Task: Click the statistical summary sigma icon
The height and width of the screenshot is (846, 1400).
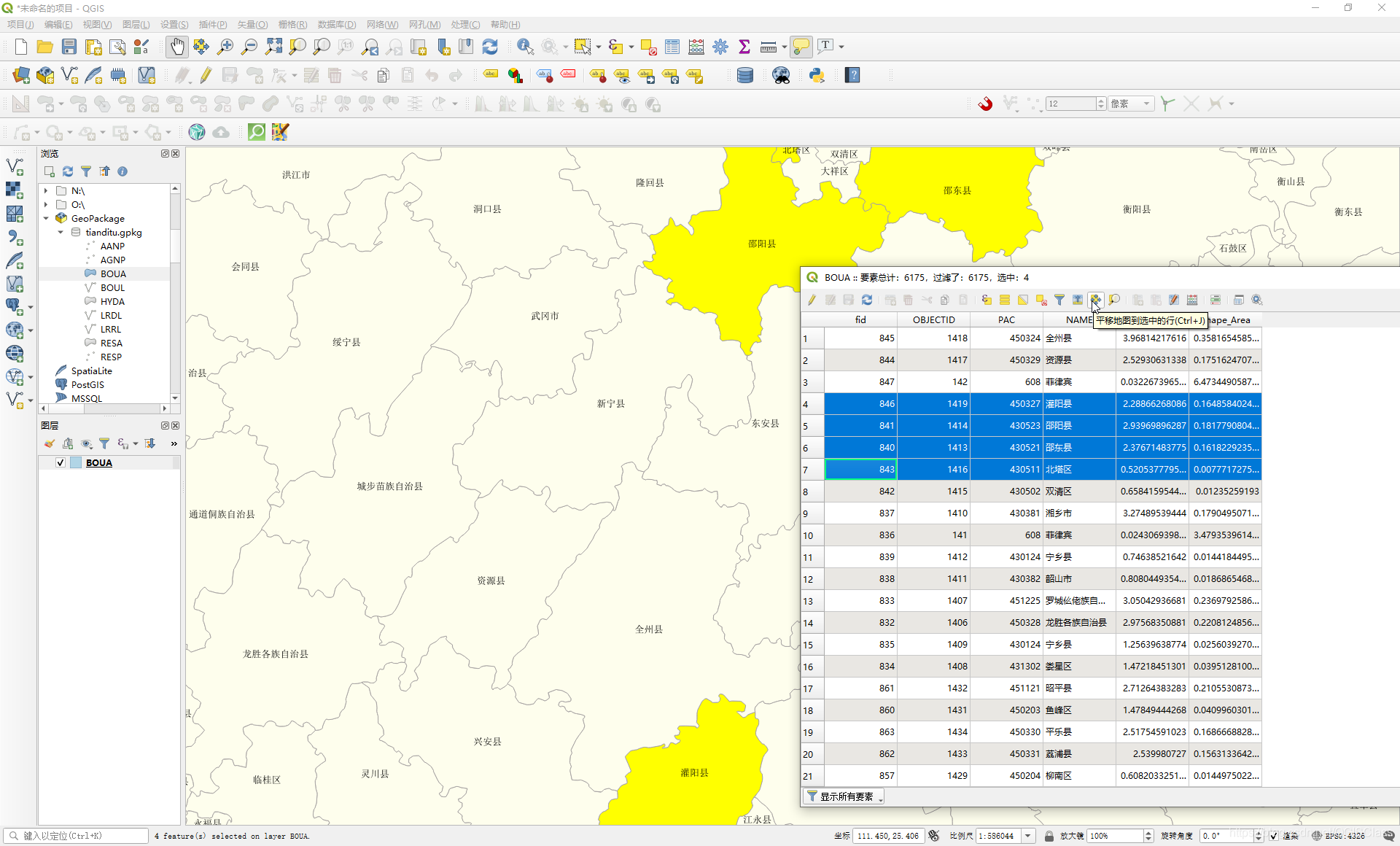Action: click(744, 47)
